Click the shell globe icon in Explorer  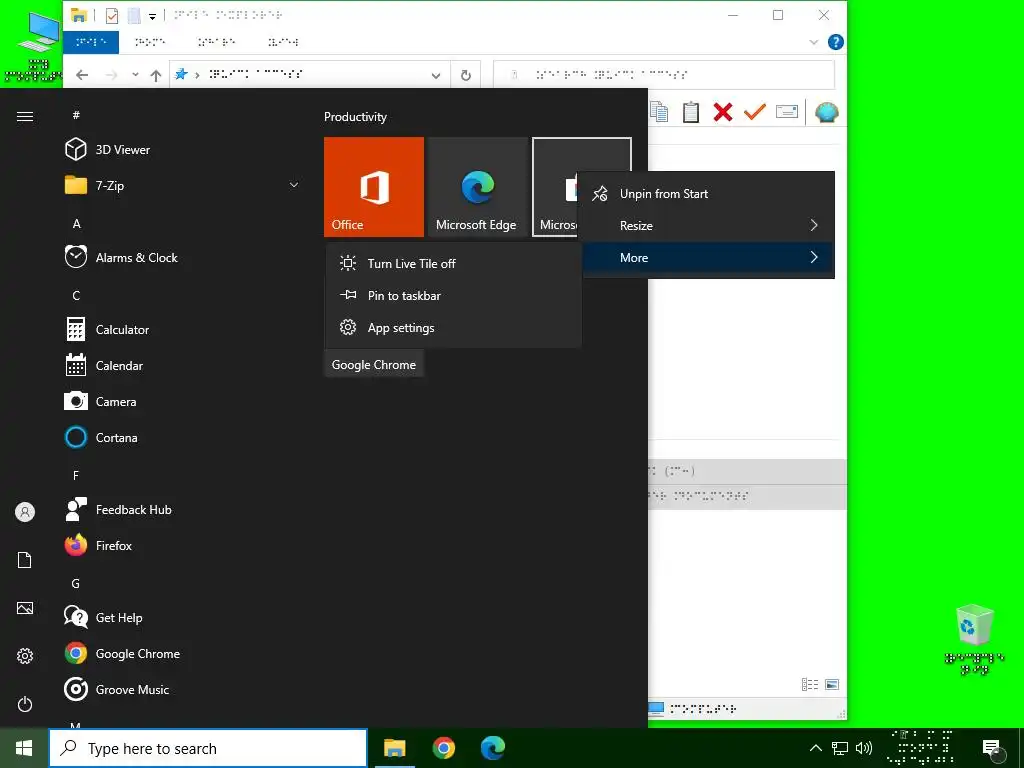(826, 112)
